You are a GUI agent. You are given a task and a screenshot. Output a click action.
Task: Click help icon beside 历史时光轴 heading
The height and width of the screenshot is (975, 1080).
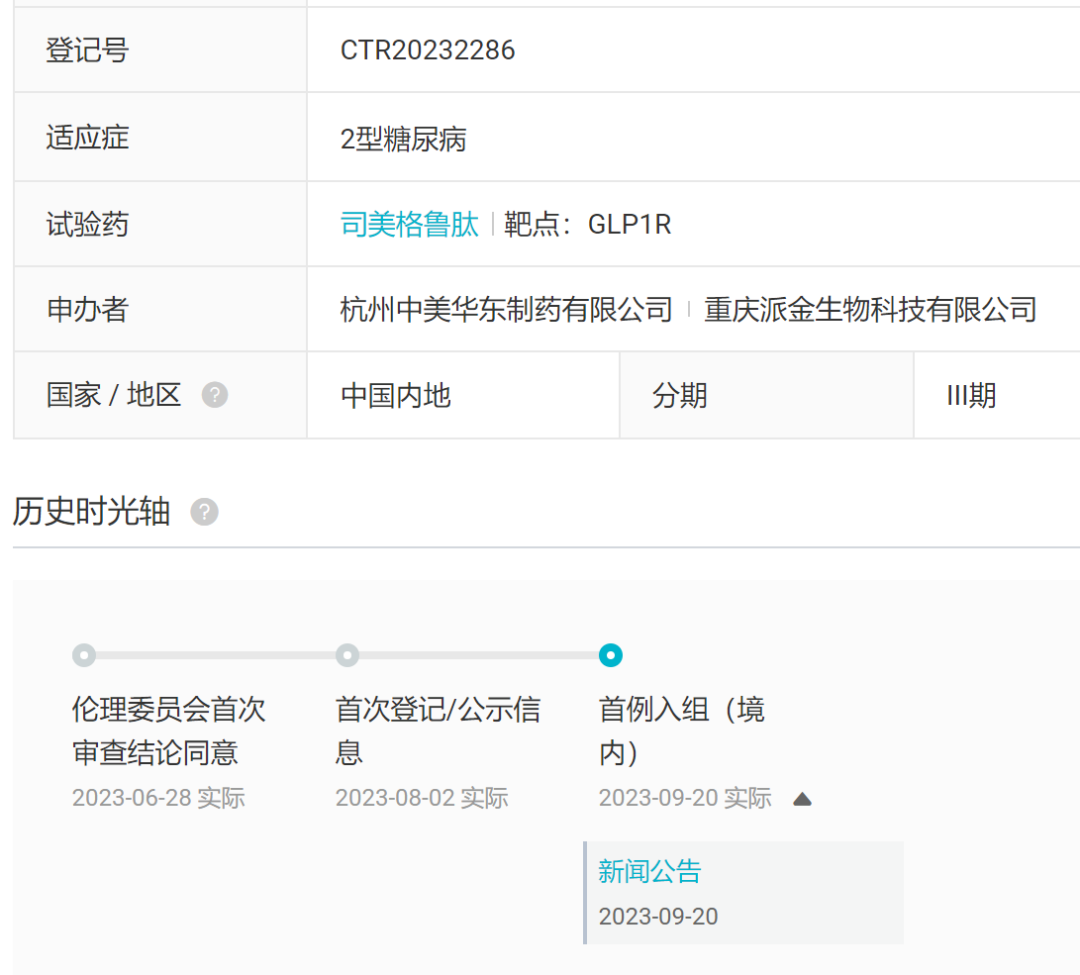point(205,512)
